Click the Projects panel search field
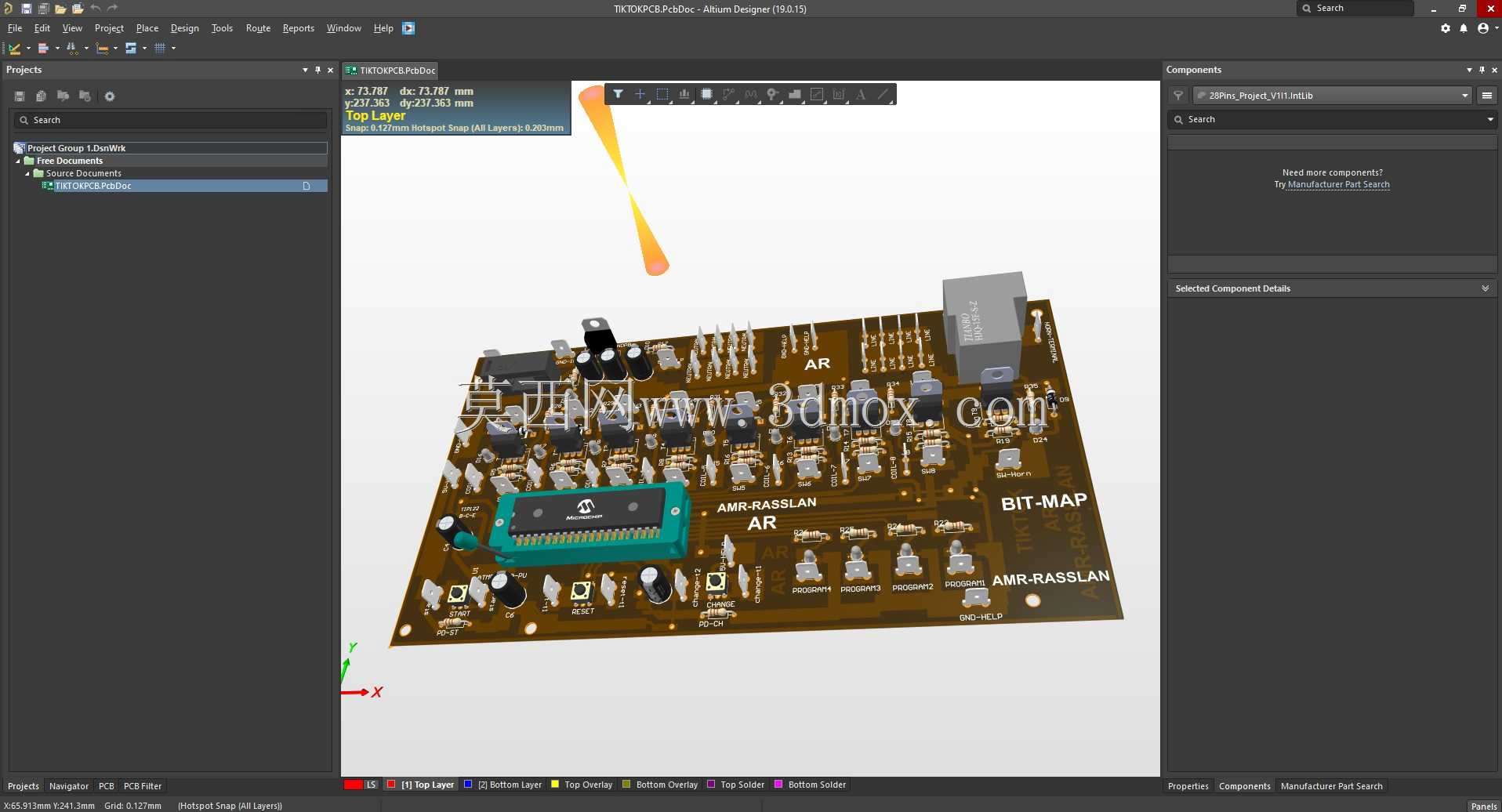This screenshot has width=1502, height=812. click(170, 120)
